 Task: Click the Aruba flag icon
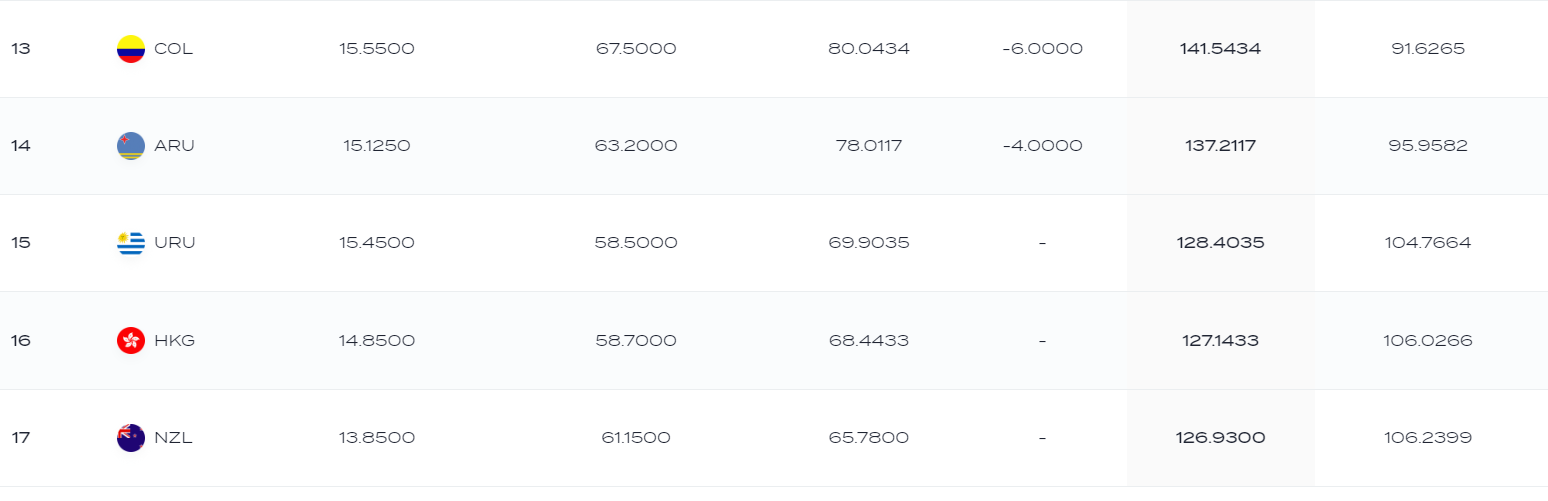(131, 146)
